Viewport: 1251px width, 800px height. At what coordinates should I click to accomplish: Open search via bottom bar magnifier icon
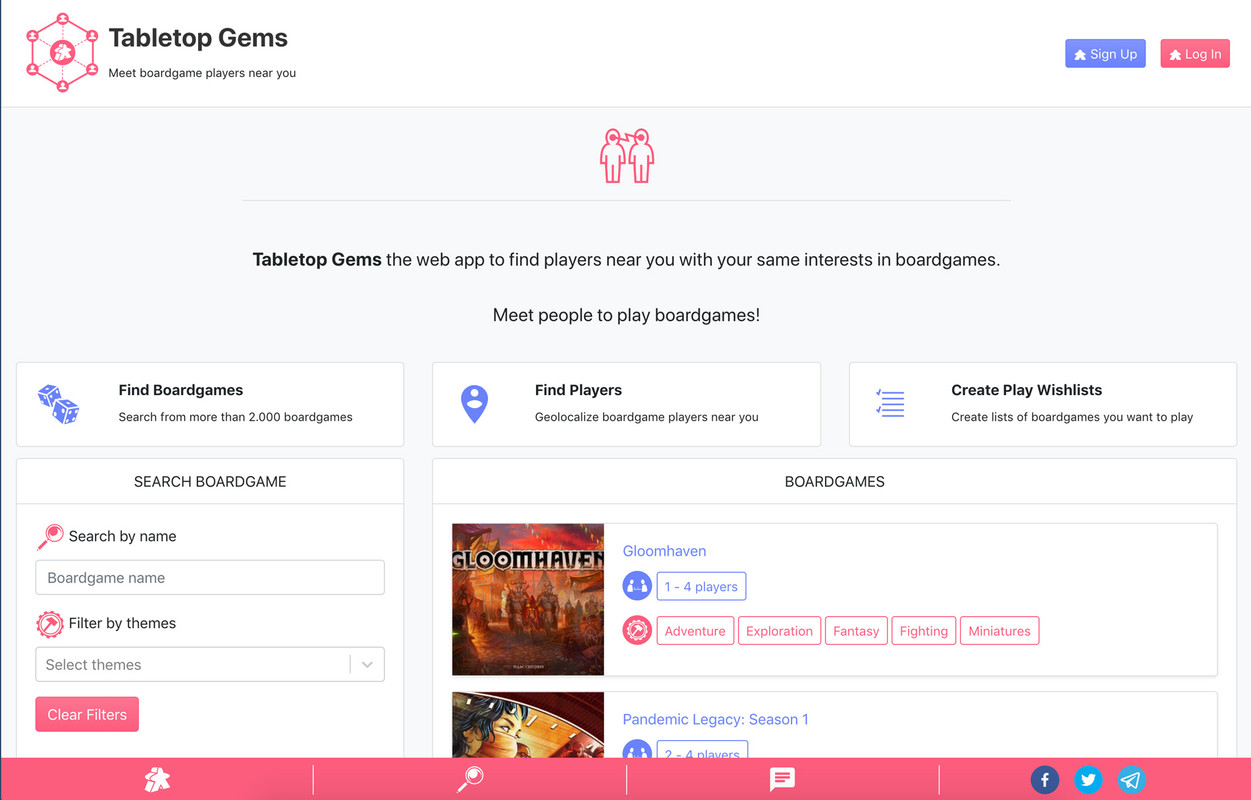(470, 779)
